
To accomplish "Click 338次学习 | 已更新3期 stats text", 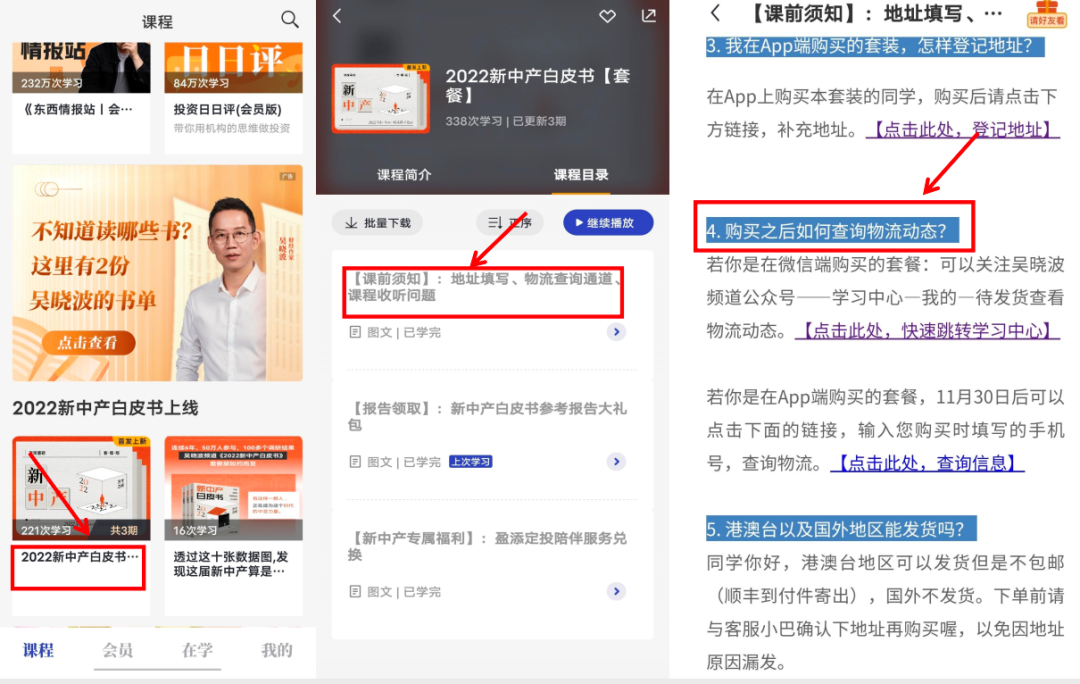I will (x=506, y=121).
